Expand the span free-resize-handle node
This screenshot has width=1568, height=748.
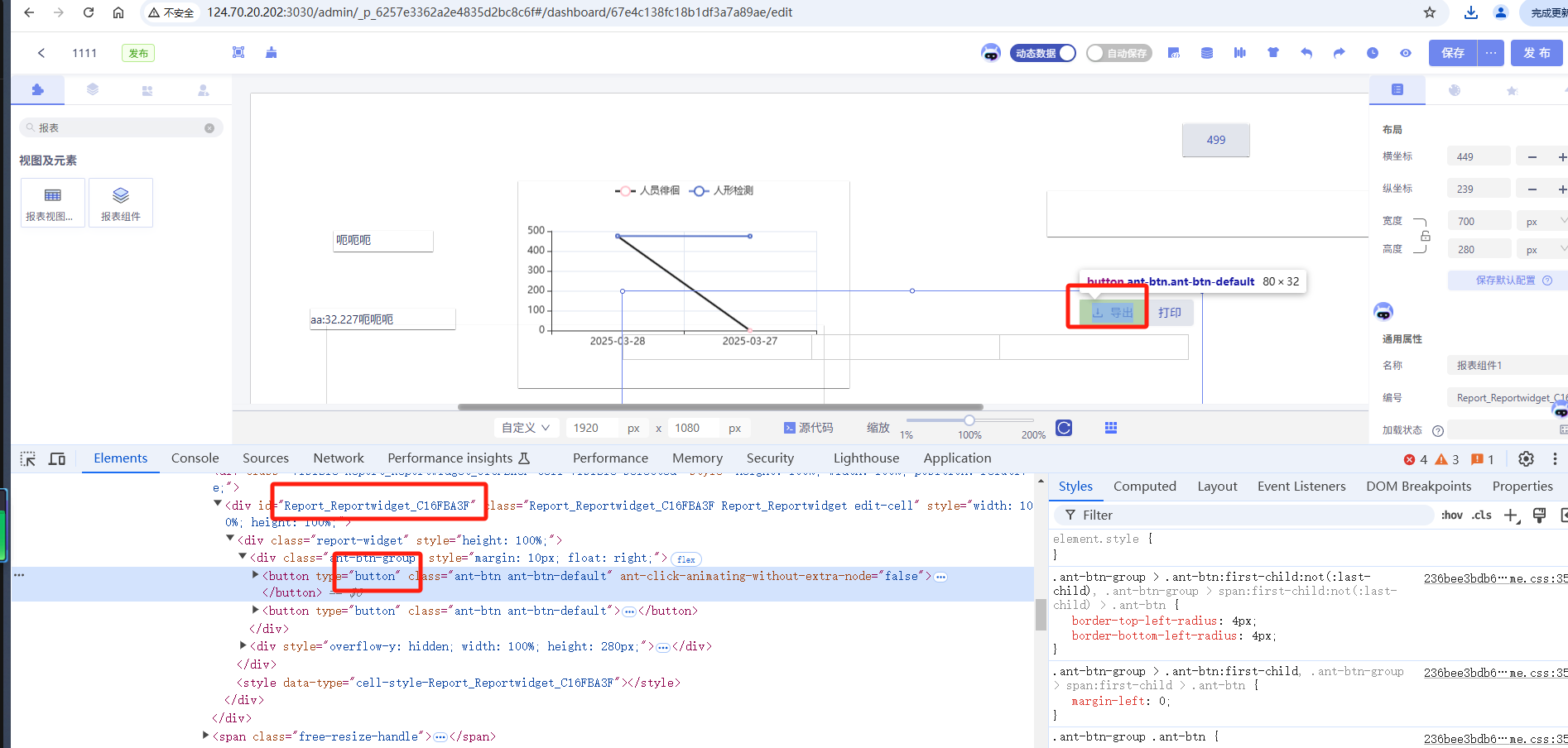pos(206,735)
